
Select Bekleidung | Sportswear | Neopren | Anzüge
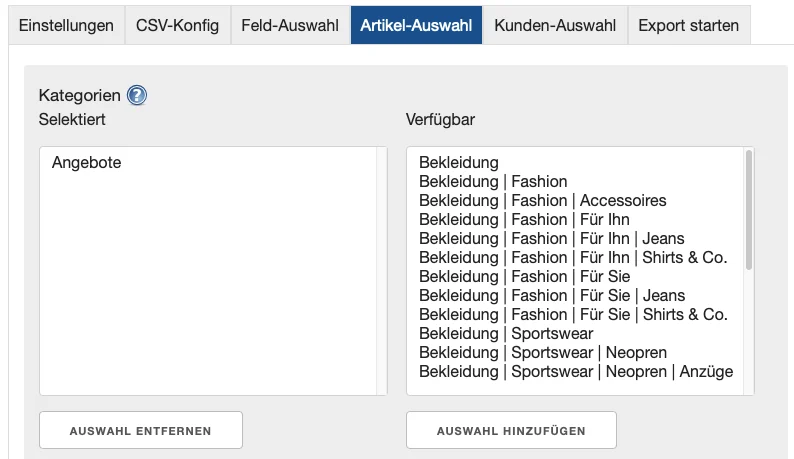[576, 371]
